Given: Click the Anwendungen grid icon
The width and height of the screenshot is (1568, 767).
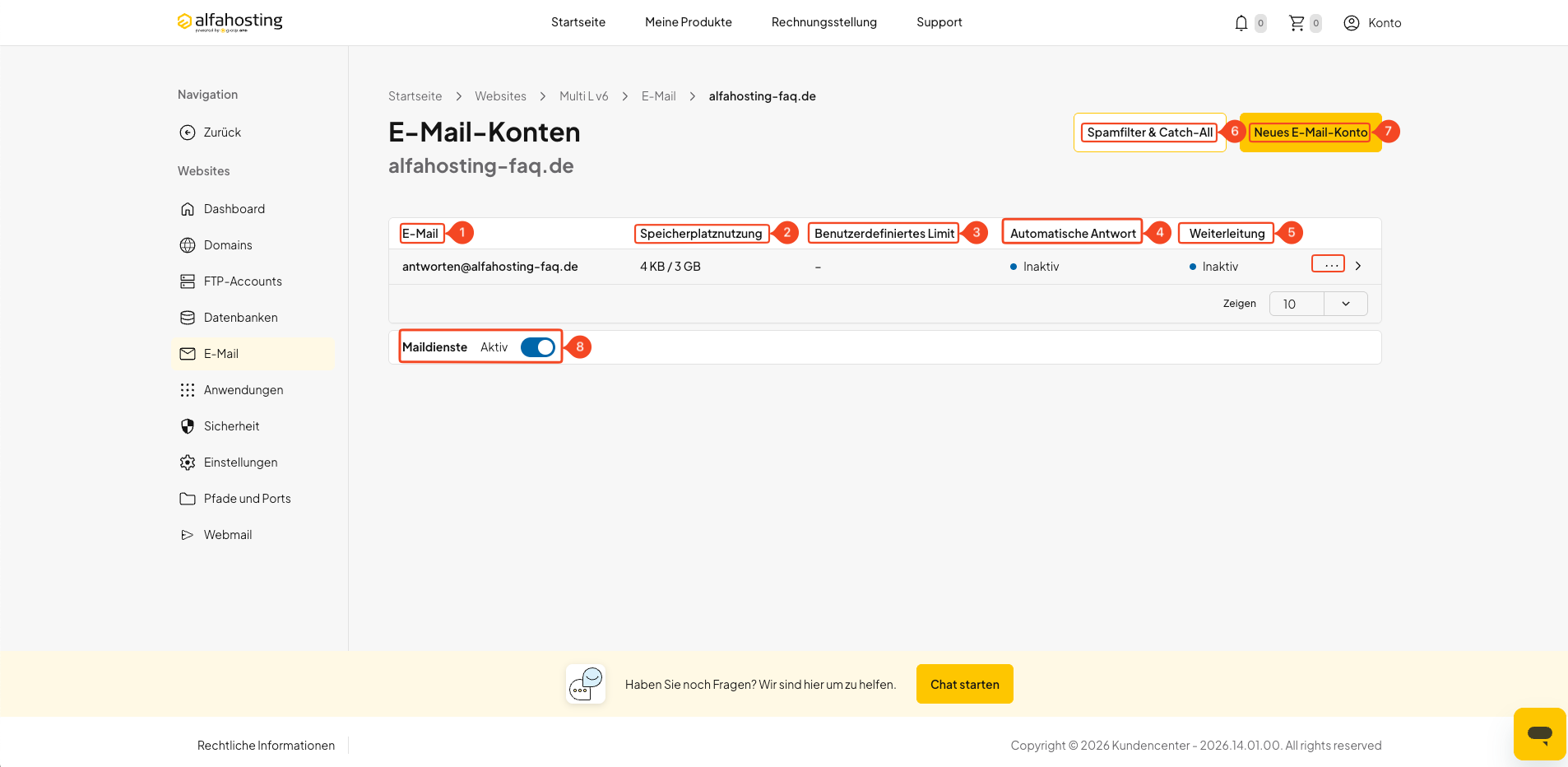Looking at the screenshot, I should click(x=188, y=390).
